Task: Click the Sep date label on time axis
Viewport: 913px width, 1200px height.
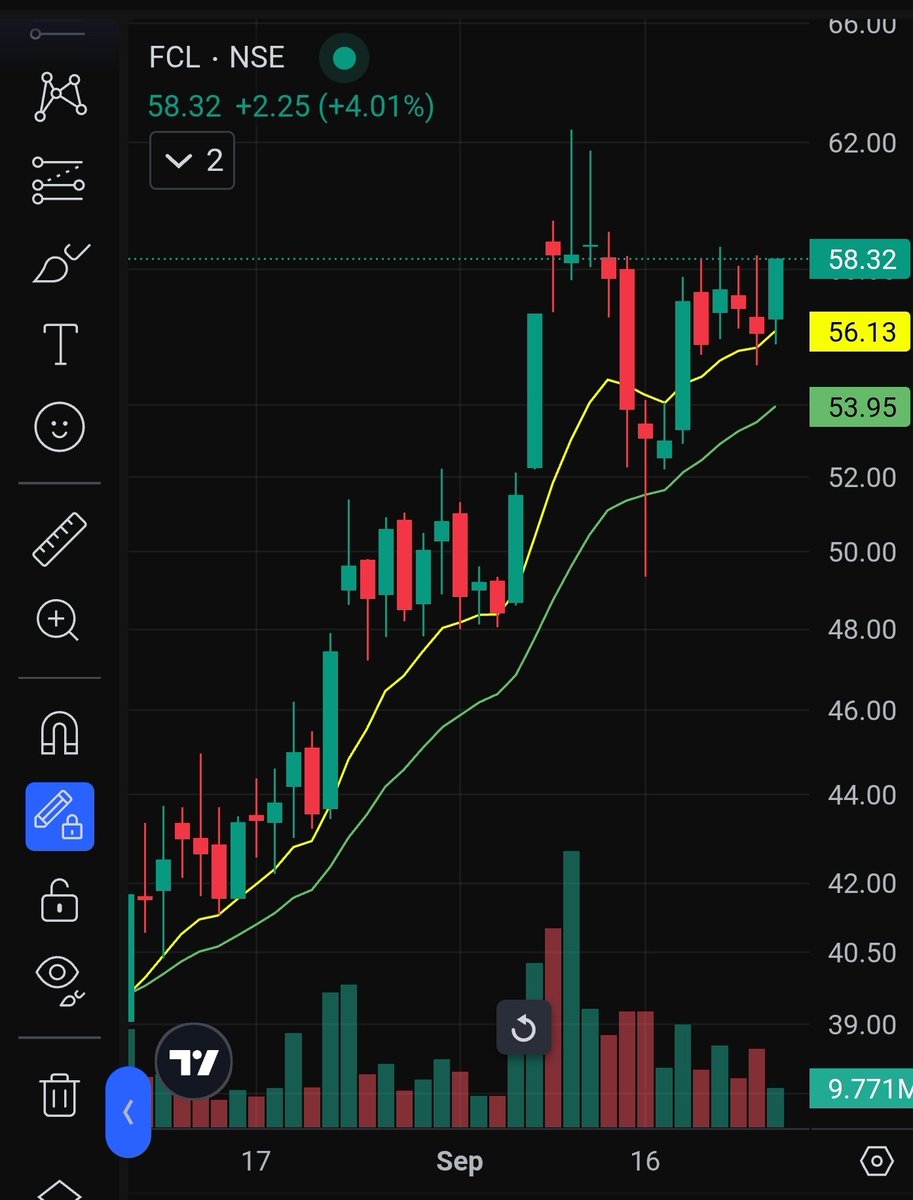Action: (459, 1161)
